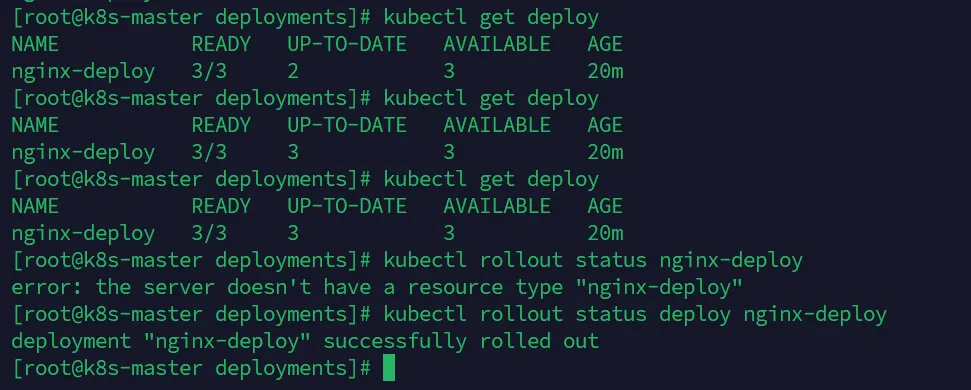Click the second 'kubectl get deploy' command
Image resolution: width=971 pixels, height=390 pixels.
[491, 98]
